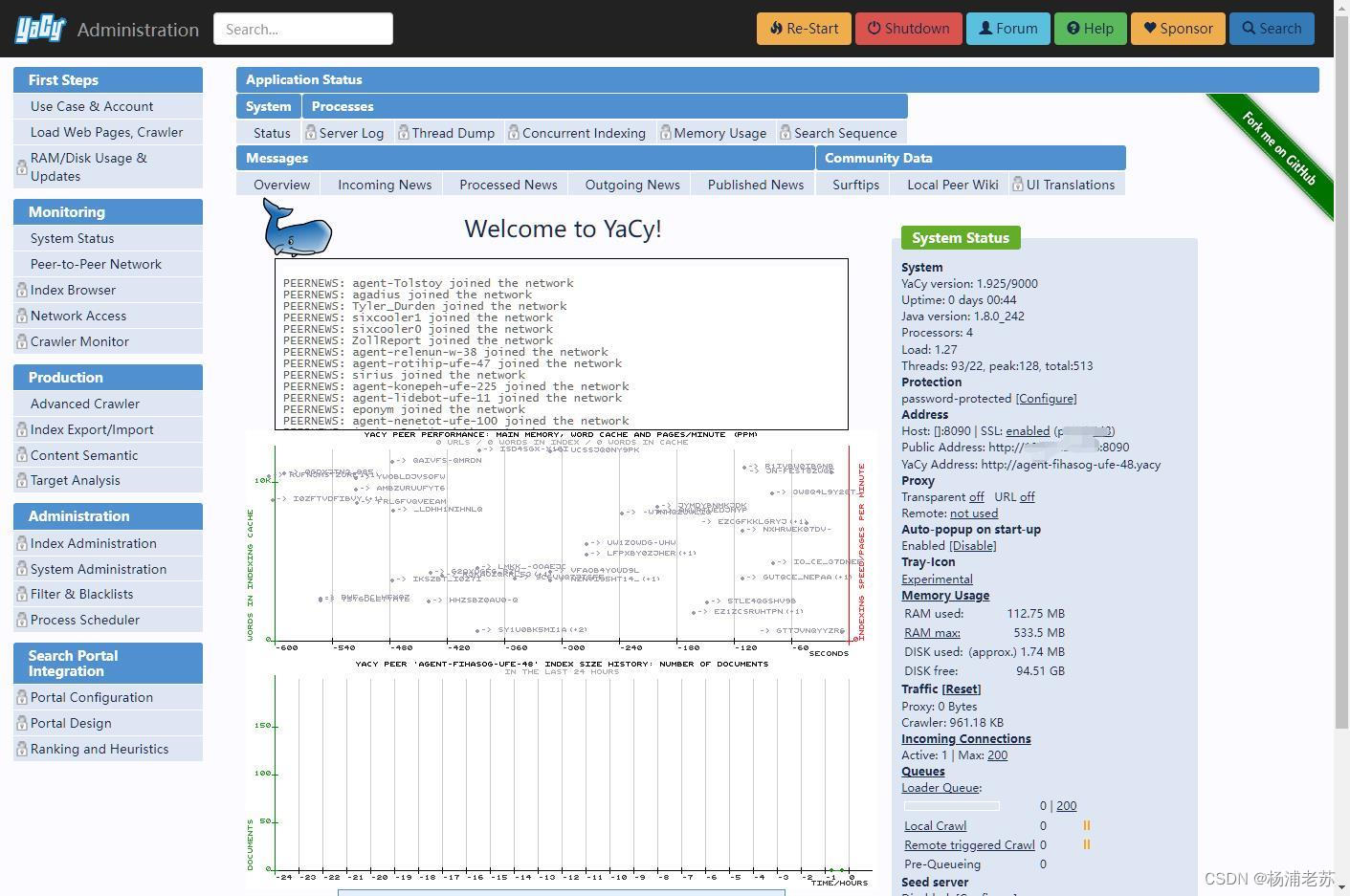Click the lock icon beside RAM/Disk Usage & Updates

(x=21, y=167)
